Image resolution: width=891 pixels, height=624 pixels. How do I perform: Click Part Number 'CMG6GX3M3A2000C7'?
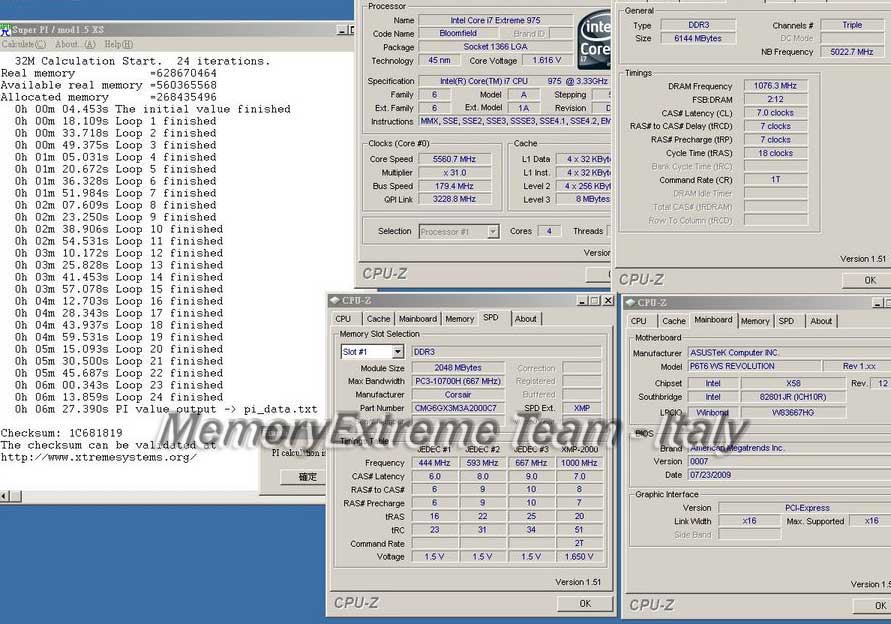(x=458, y=408)
